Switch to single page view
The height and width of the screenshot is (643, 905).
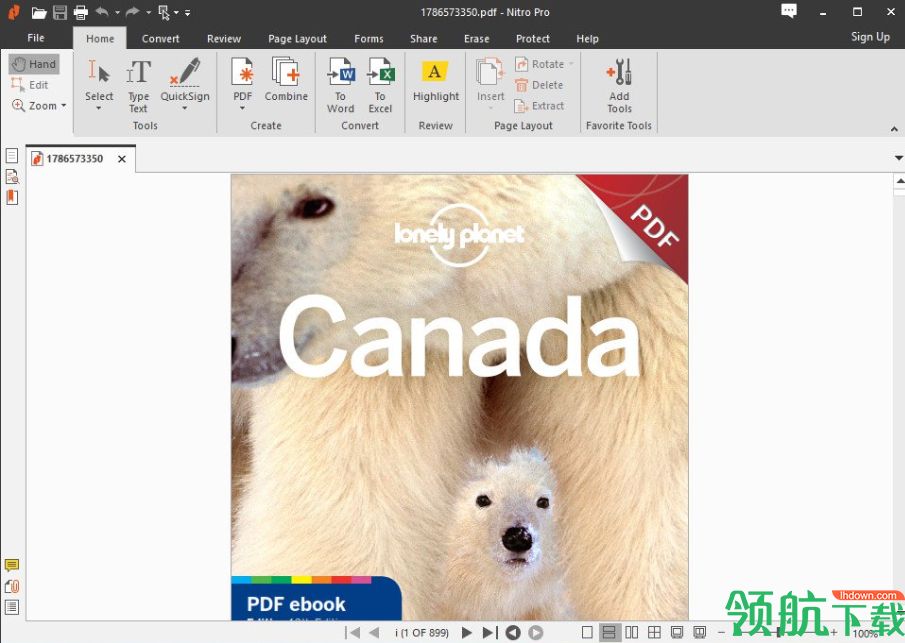(x=587, y=633)
